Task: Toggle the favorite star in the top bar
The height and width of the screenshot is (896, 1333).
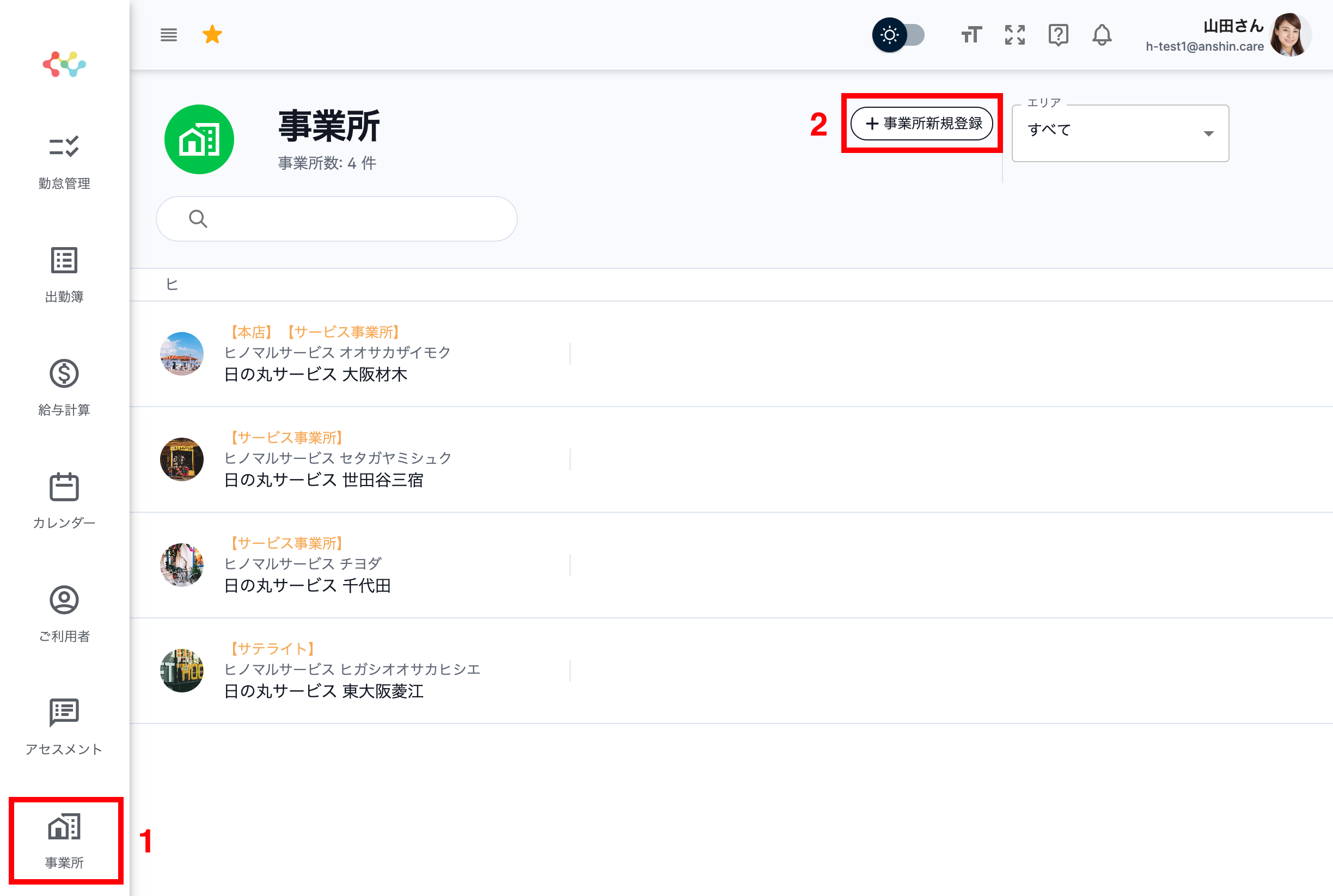Action: [213, 34]
